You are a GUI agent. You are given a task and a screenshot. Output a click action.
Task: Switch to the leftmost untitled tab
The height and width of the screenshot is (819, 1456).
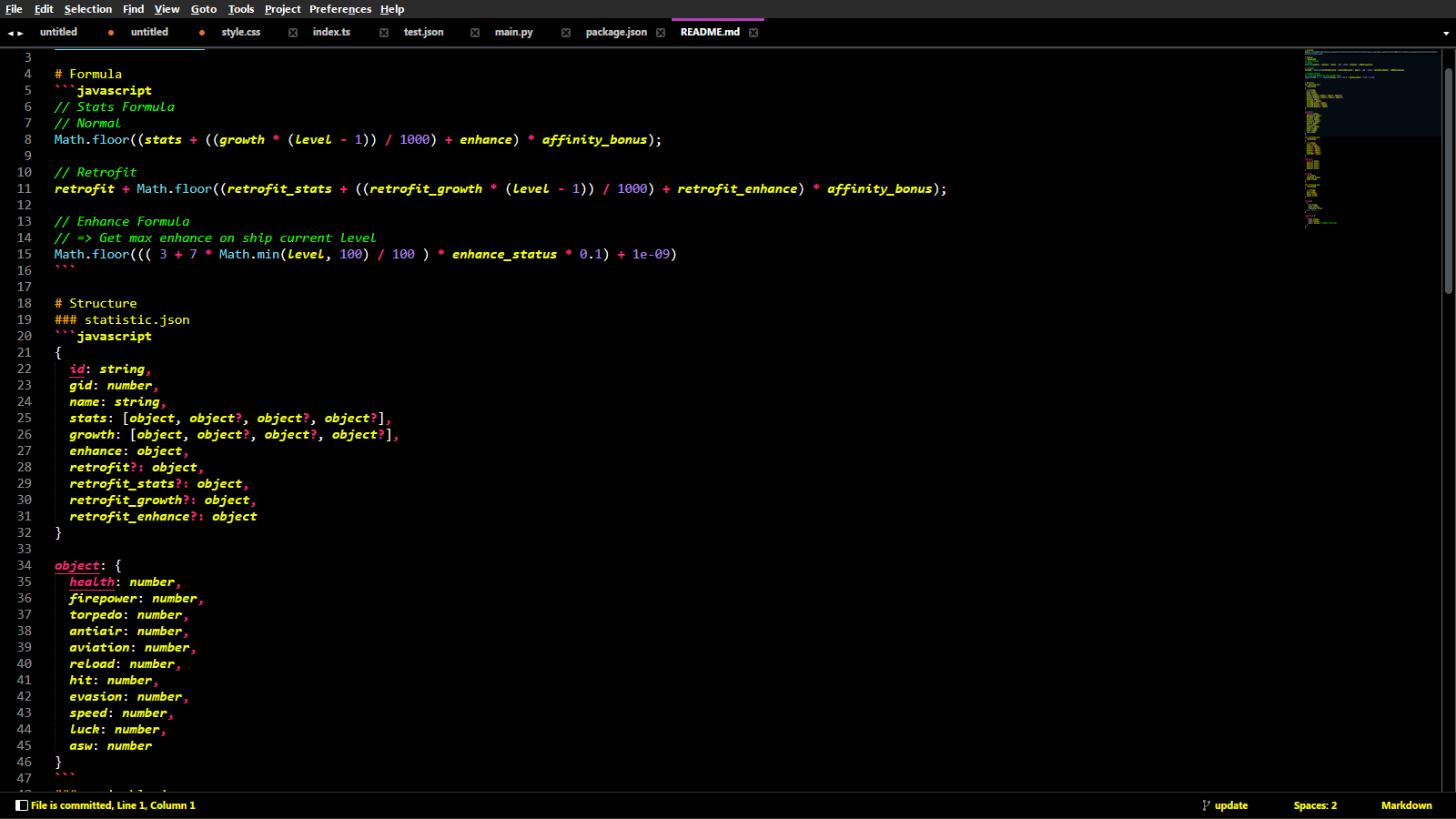pos(58,32)
